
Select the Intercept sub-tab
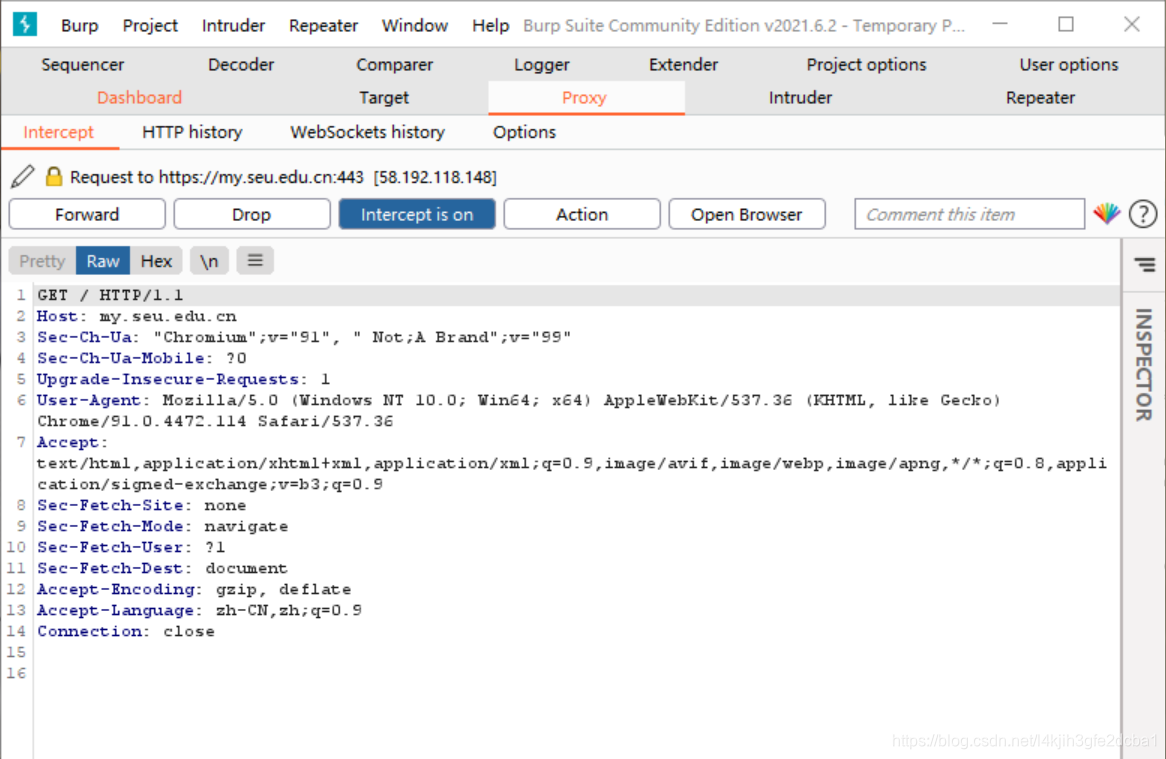tap(59, 132)
